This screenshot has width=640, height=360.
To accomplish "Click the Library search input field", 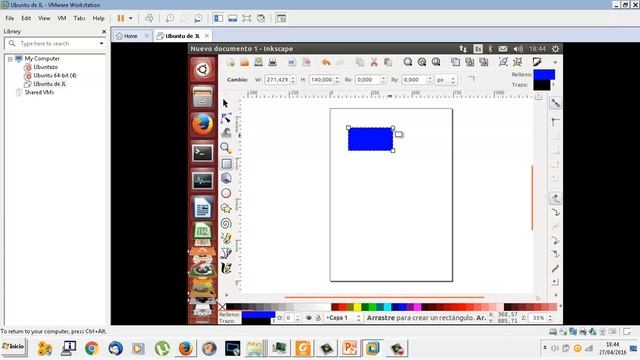I will click(x=55, y=43).
